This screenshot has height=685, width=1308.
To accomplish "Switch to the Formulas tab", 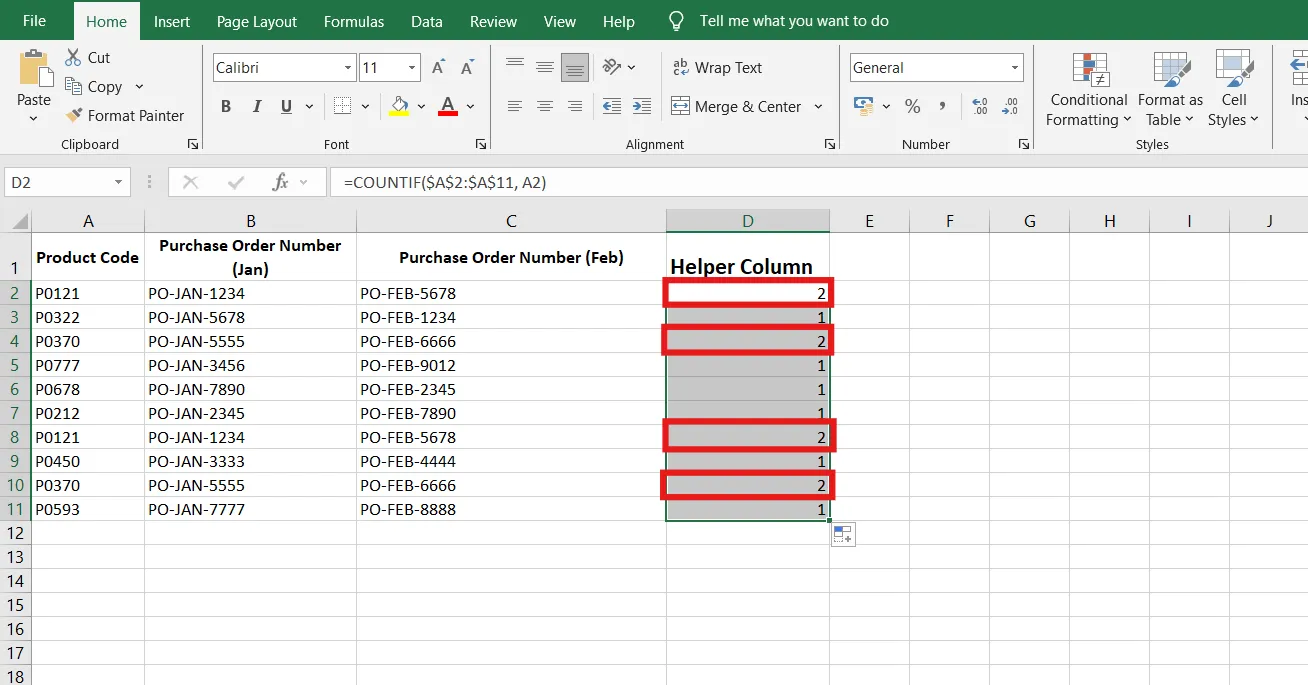I will coord(354,21).
